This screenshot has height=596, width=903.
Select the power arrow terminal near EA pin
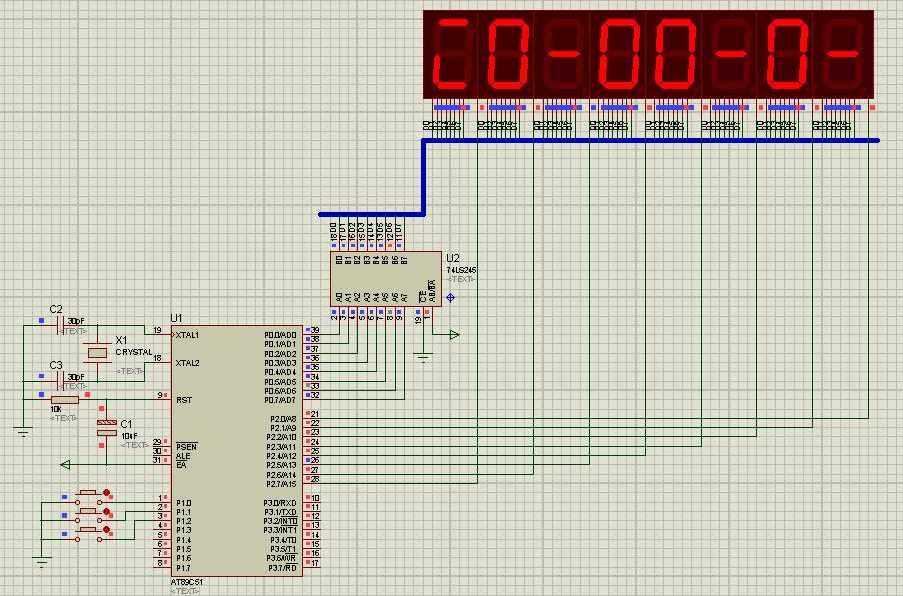point(66,464)
